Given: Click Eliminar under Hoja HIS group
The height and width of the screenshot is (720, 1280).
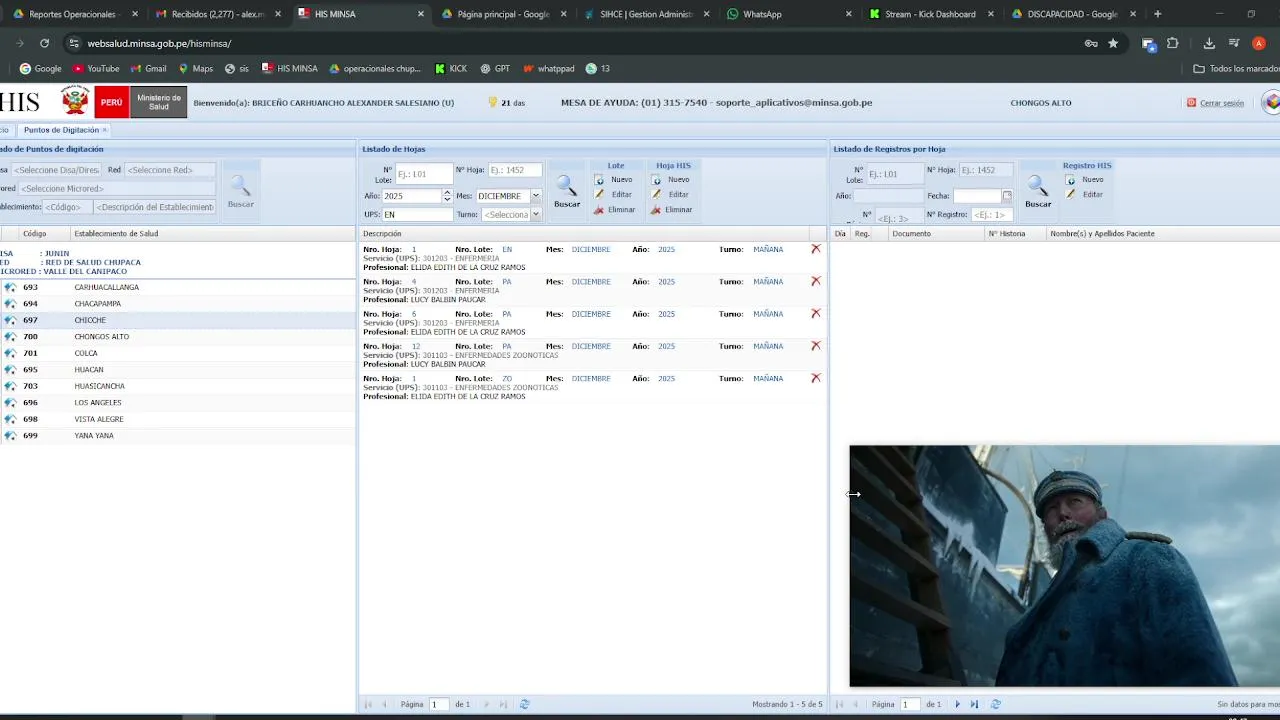Looking at the screenshot, I should (x=672, y=210).
